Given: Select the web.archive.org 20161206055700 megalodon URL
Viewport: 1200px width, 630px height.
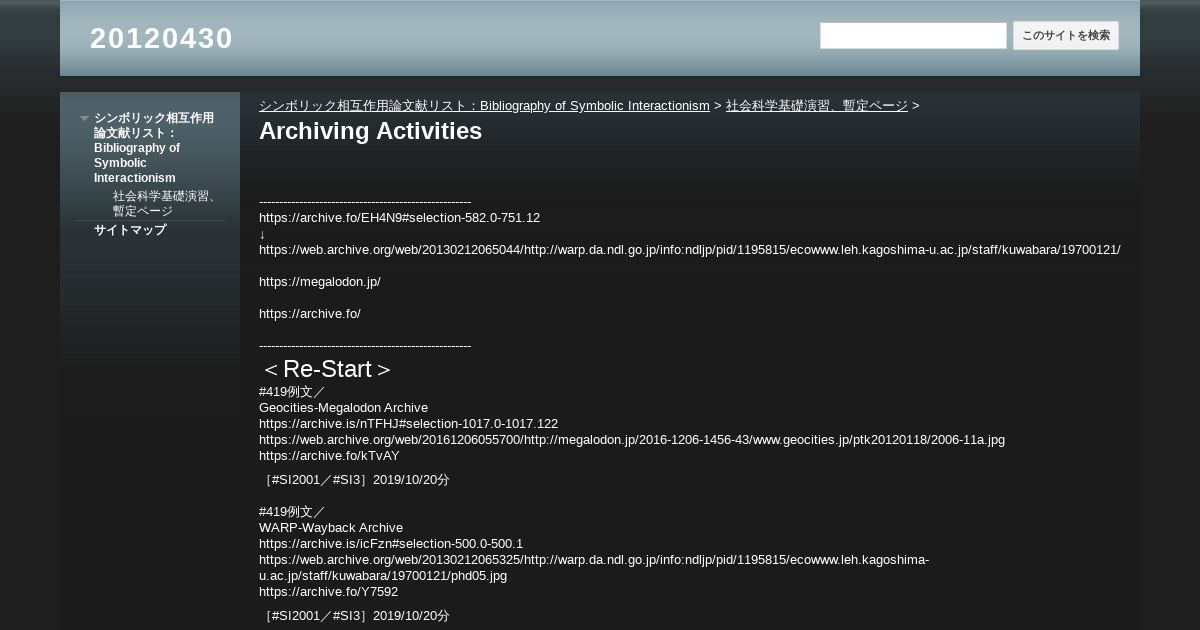Looking at the screenshot, I should point(632,440).
